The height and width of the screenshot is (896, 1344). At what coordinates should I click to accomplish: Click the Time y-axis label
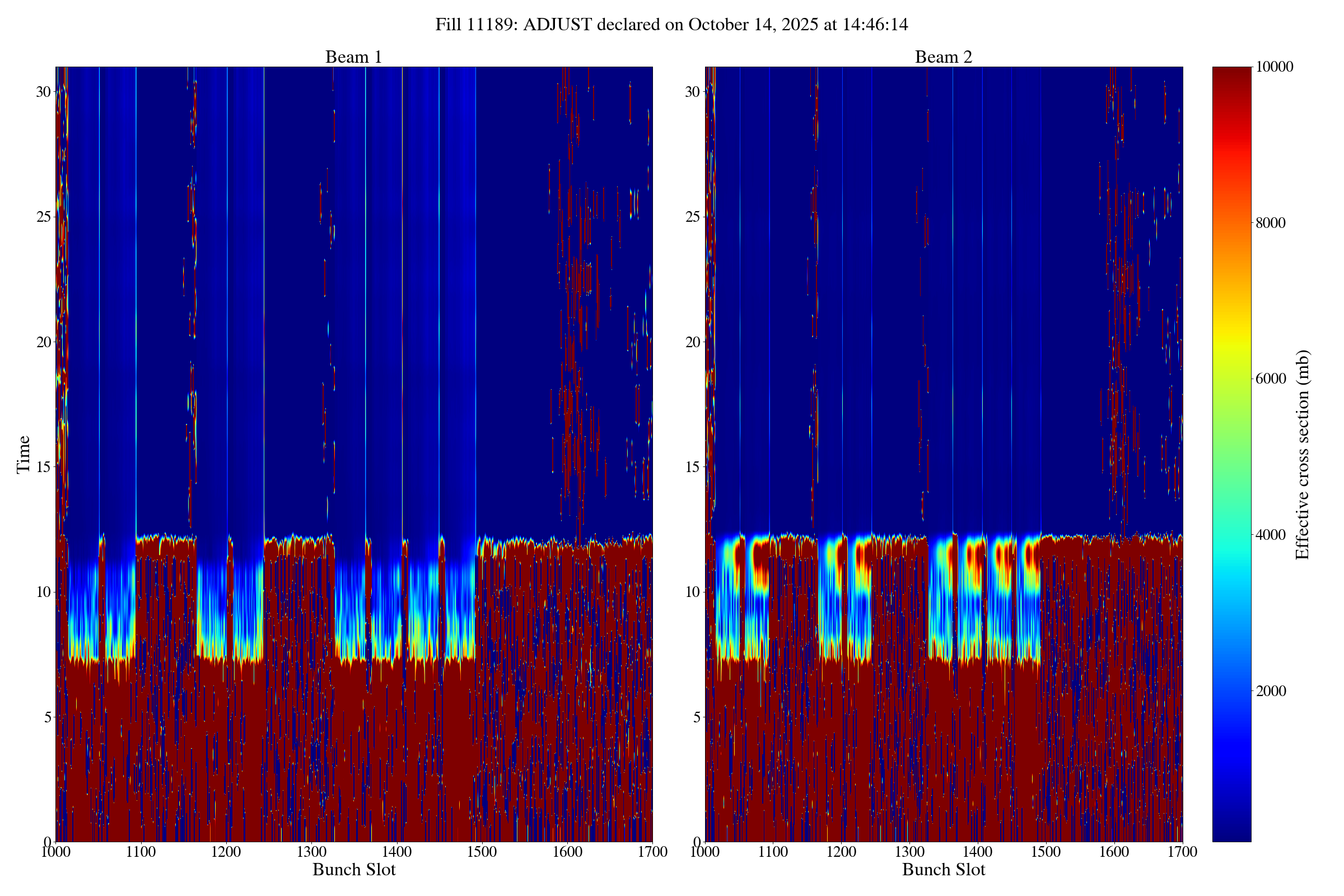point(23,454)
